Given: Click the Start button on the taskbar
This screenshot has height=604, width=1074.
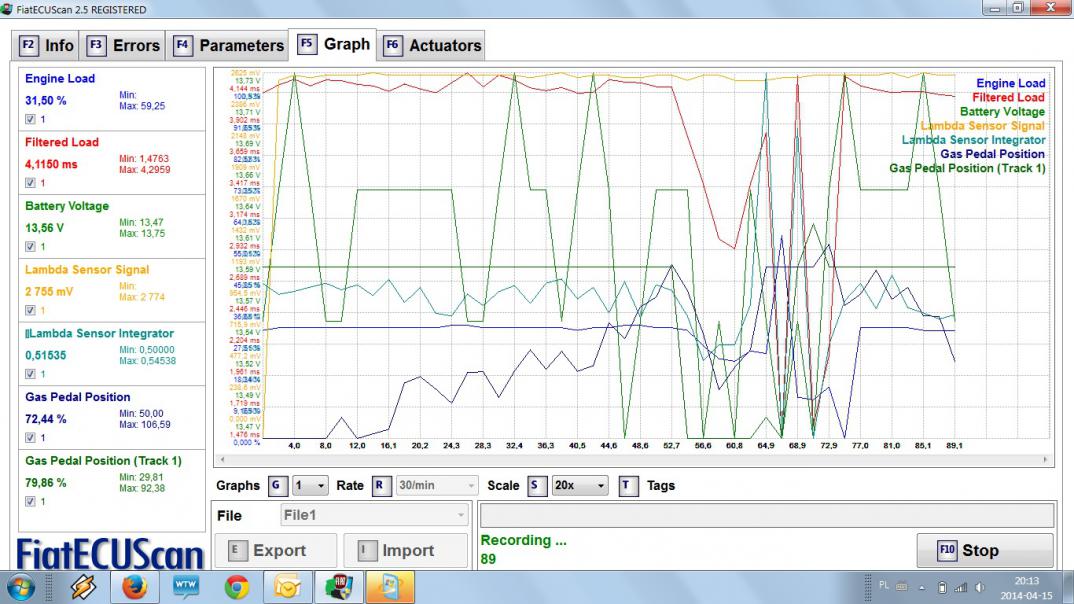Looking at the screenshot, I should [x=20, y=587].
